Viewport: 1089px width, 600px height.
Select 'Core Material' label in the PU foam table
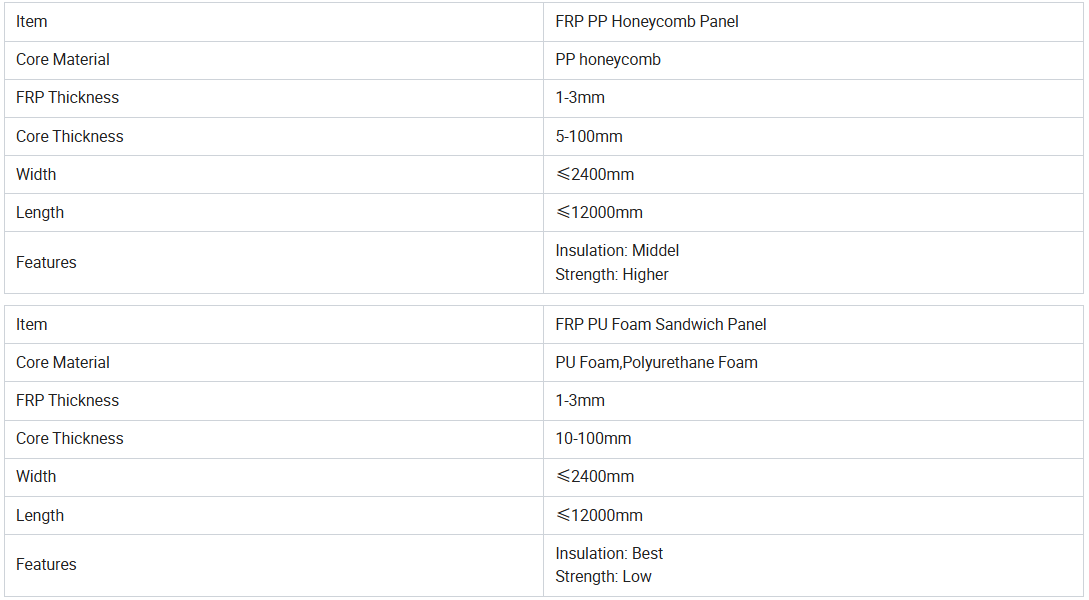point(63,362)
